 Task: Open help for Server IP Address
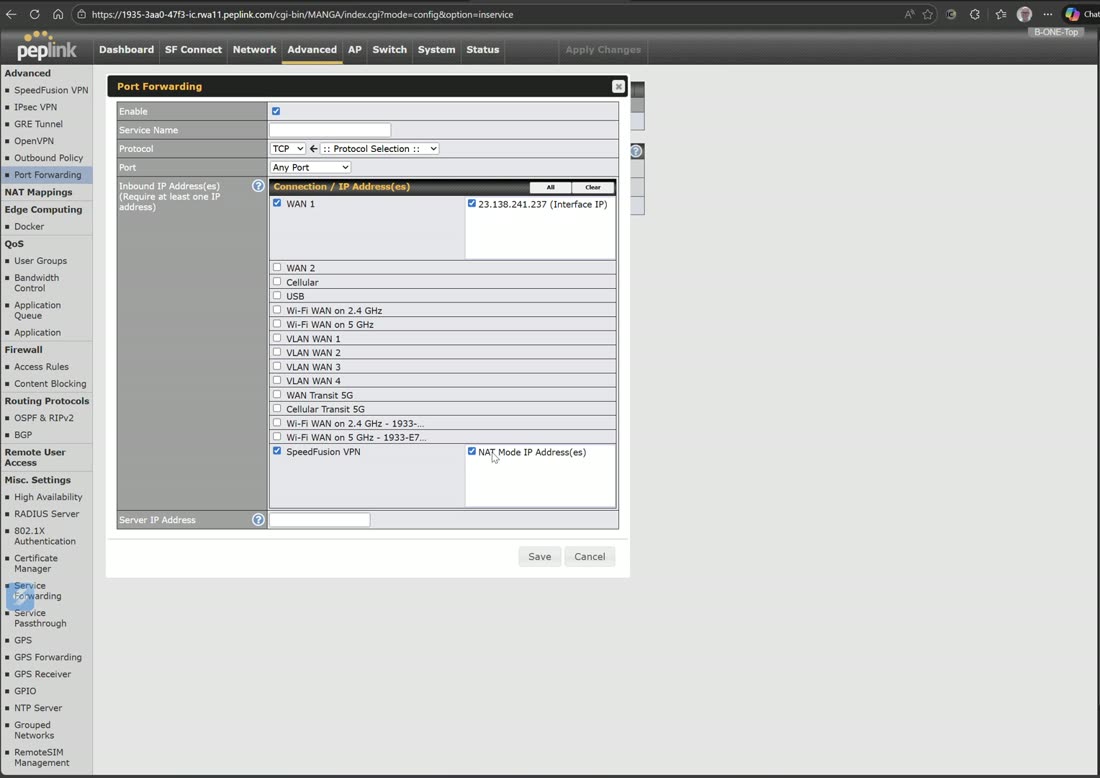point(258,520)
